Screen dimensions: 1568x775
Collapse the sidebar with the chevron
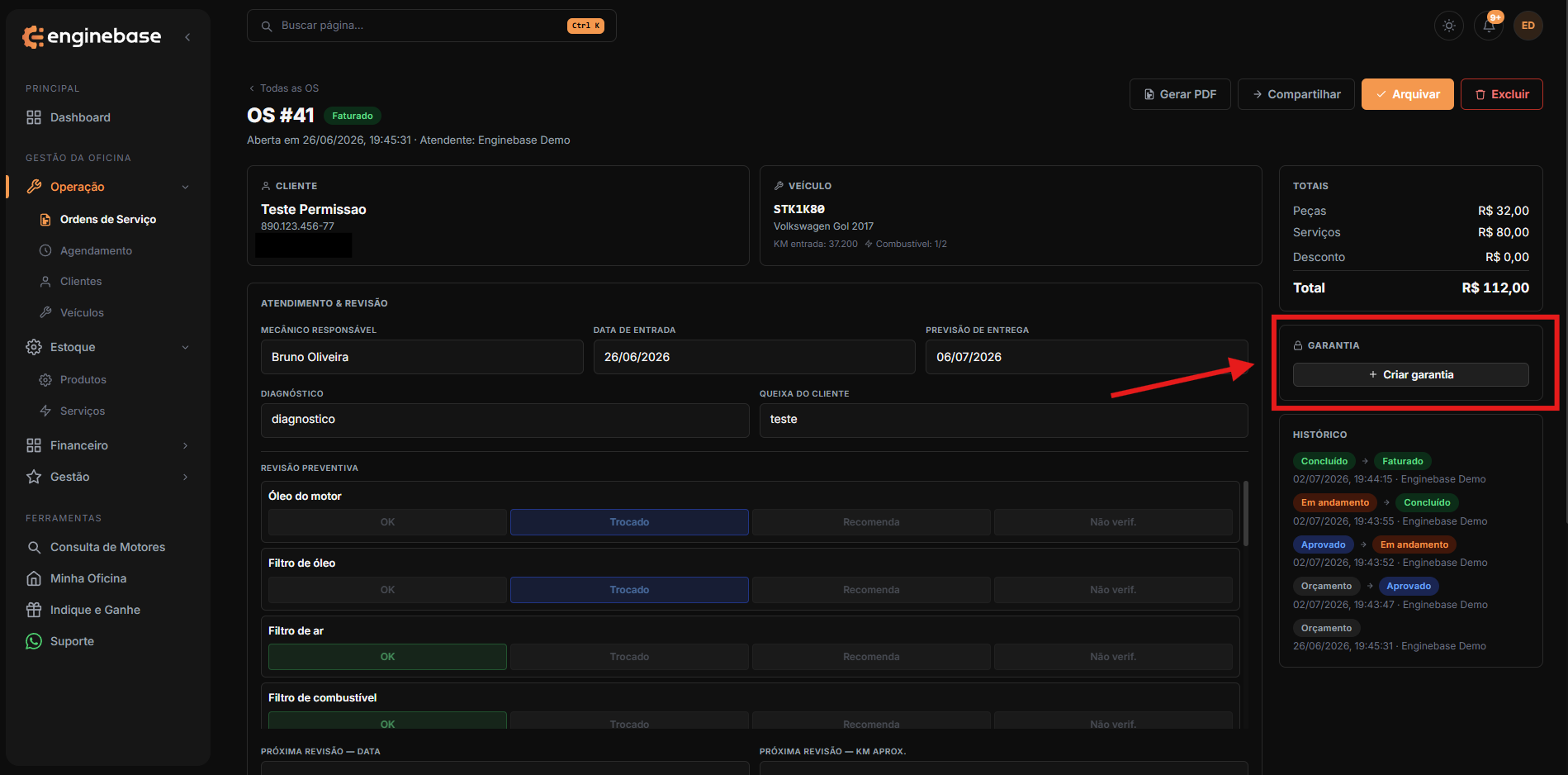[187, 37]
